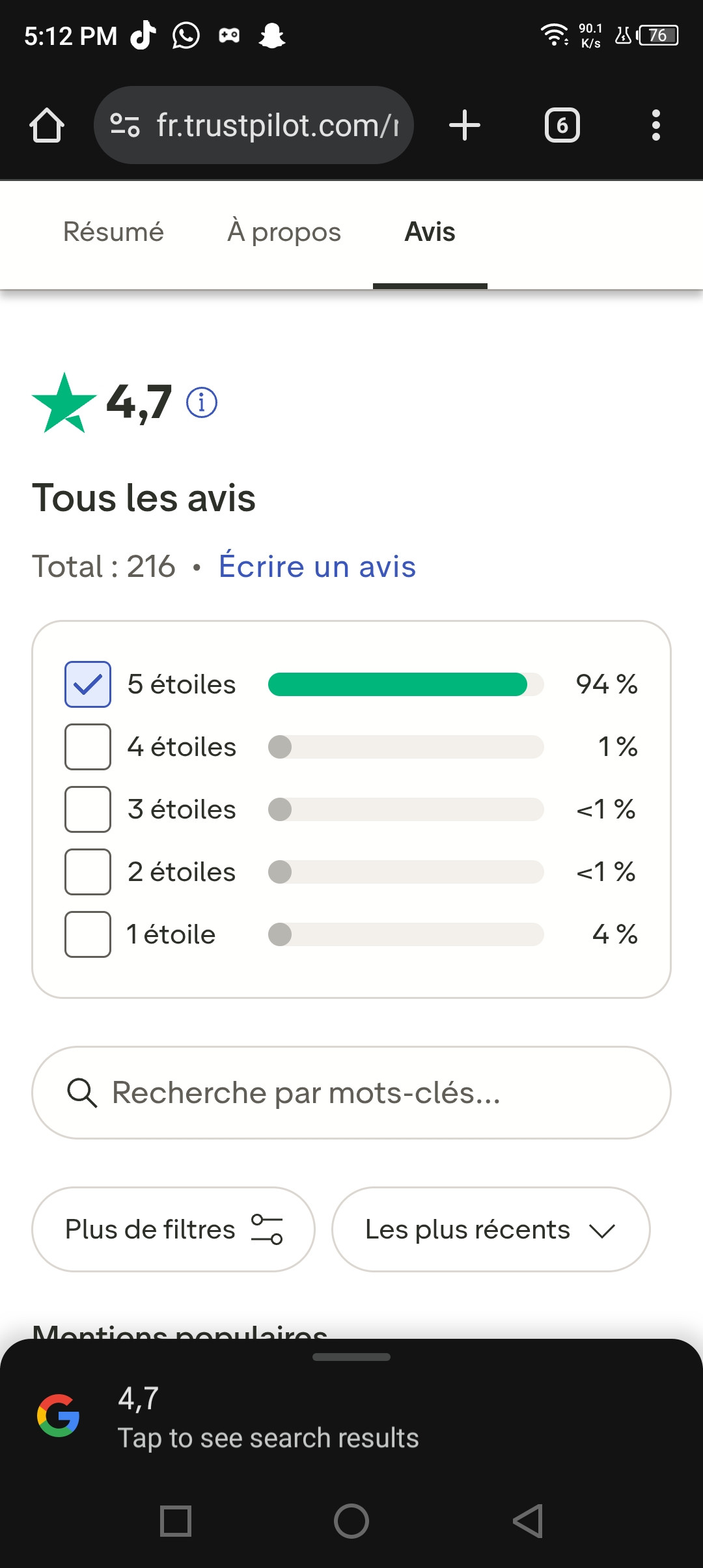Open the Les plus récents sort dropdown

[491, 1229]
